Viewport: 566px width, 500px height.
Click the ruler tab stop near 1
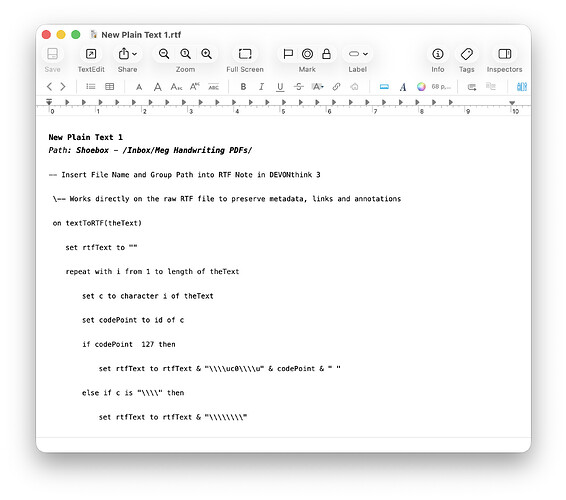[x=100, y=103]
